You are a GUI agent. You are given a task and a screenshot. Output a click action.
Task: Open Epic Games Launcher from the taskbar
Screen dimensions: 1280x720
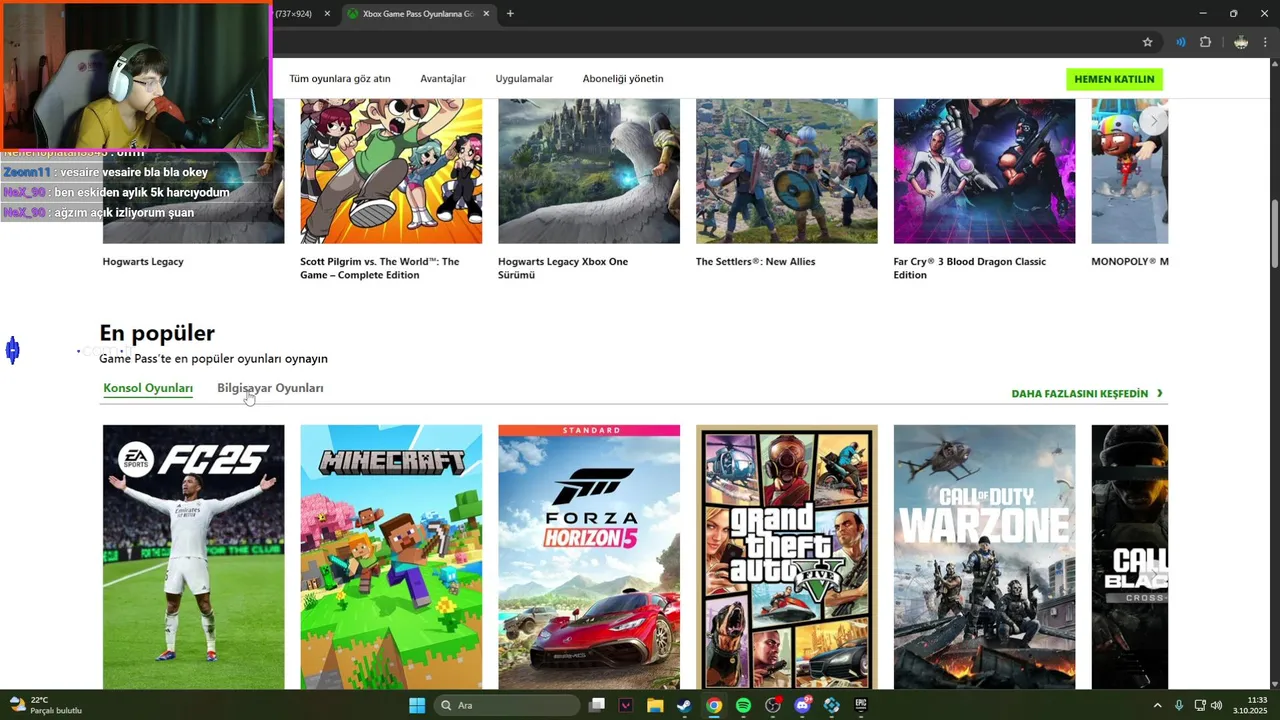[861, 705]
